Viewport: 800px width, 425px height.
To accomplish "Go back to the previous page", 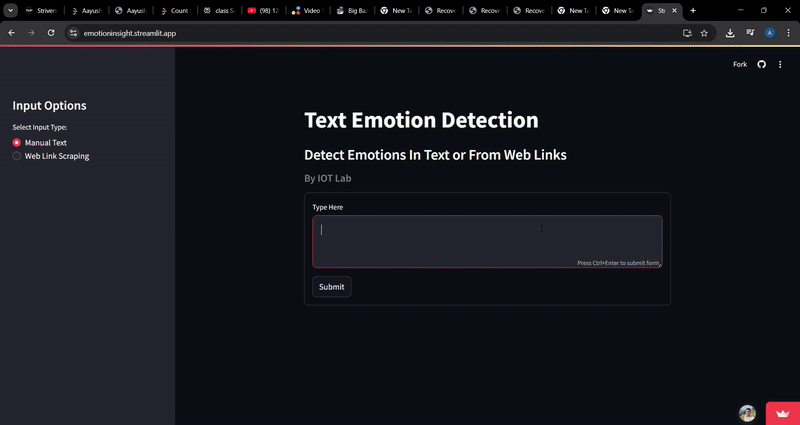I will click(11, 33).
